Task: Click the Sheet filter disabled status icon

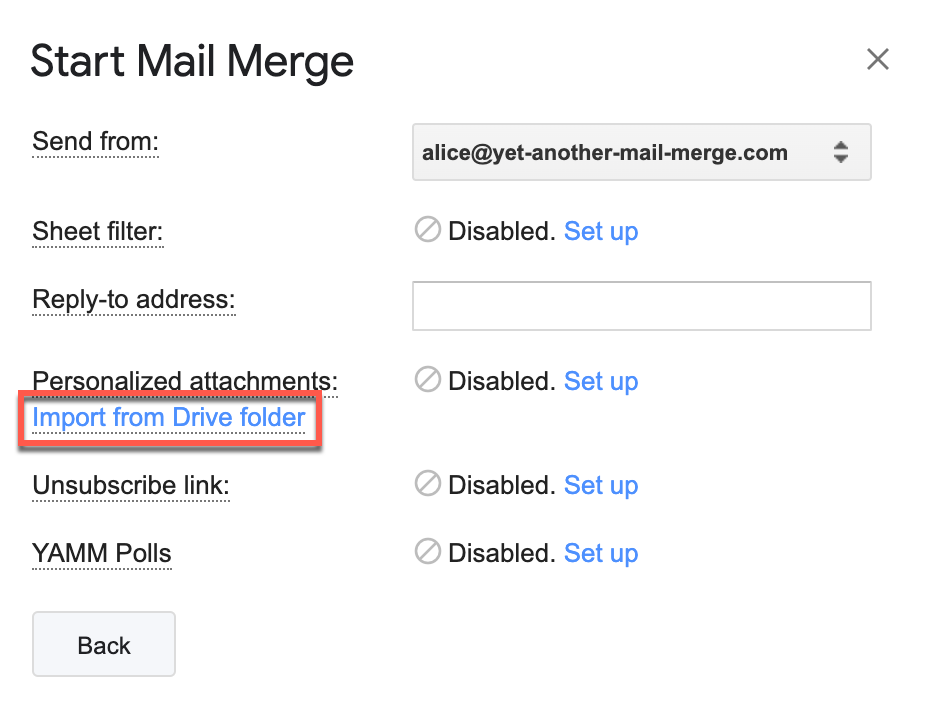Action: 428,231
